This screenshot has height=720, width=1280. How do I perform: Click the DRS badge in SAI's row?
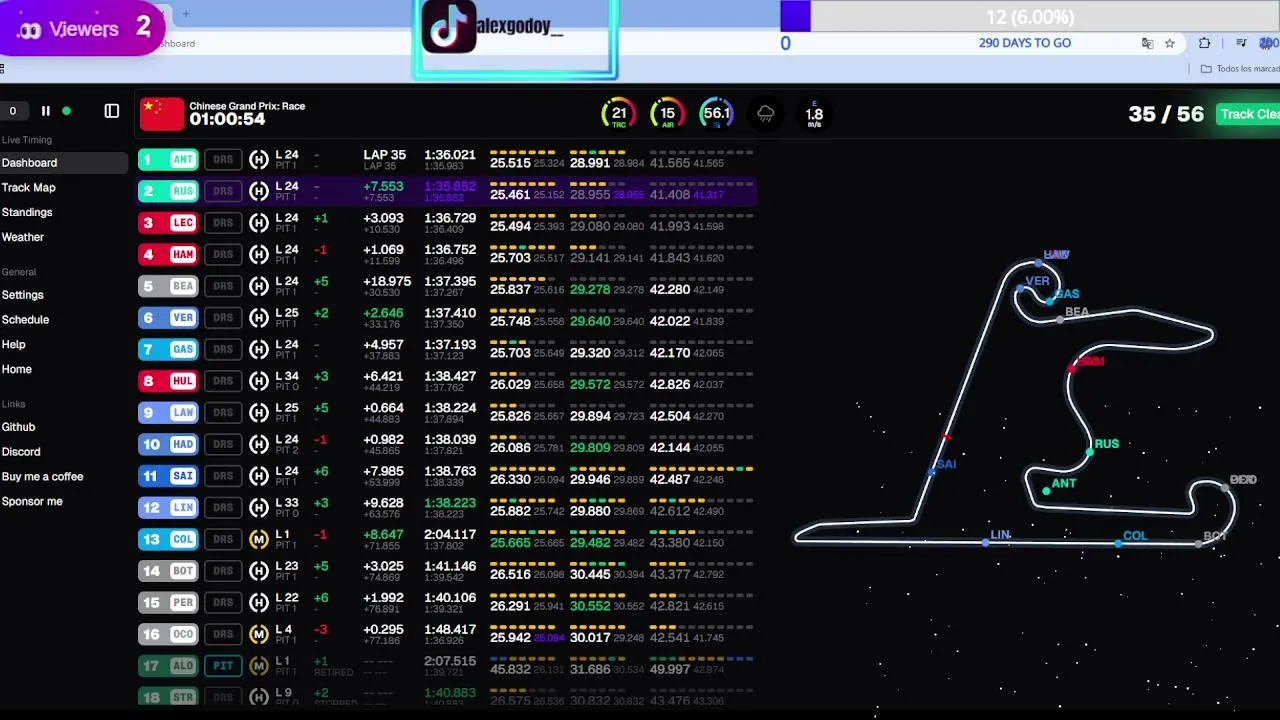(223, 476)
